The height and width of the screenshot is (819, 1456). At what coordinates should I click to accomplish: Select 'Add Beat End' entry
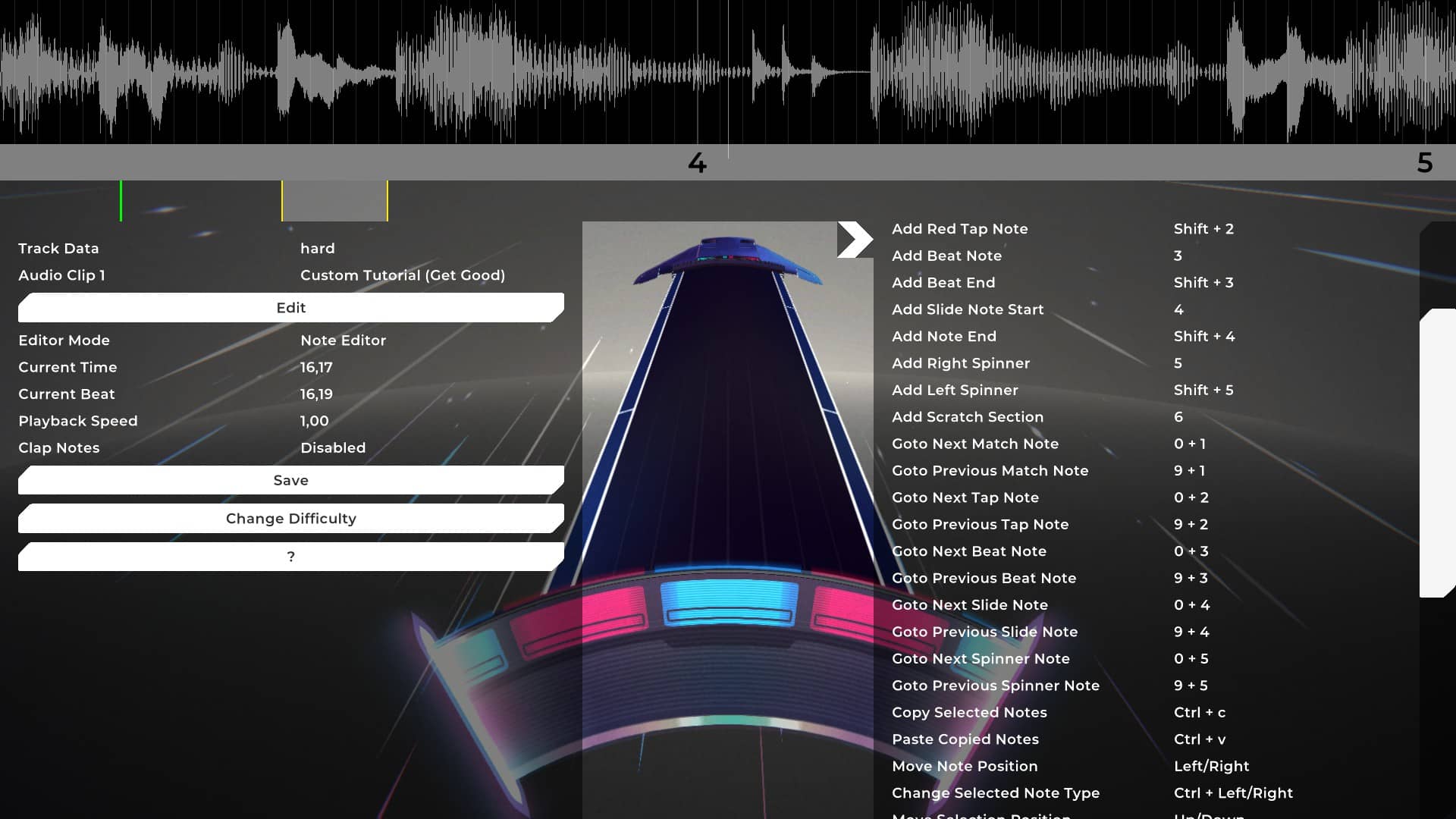[x=943, y=283]
